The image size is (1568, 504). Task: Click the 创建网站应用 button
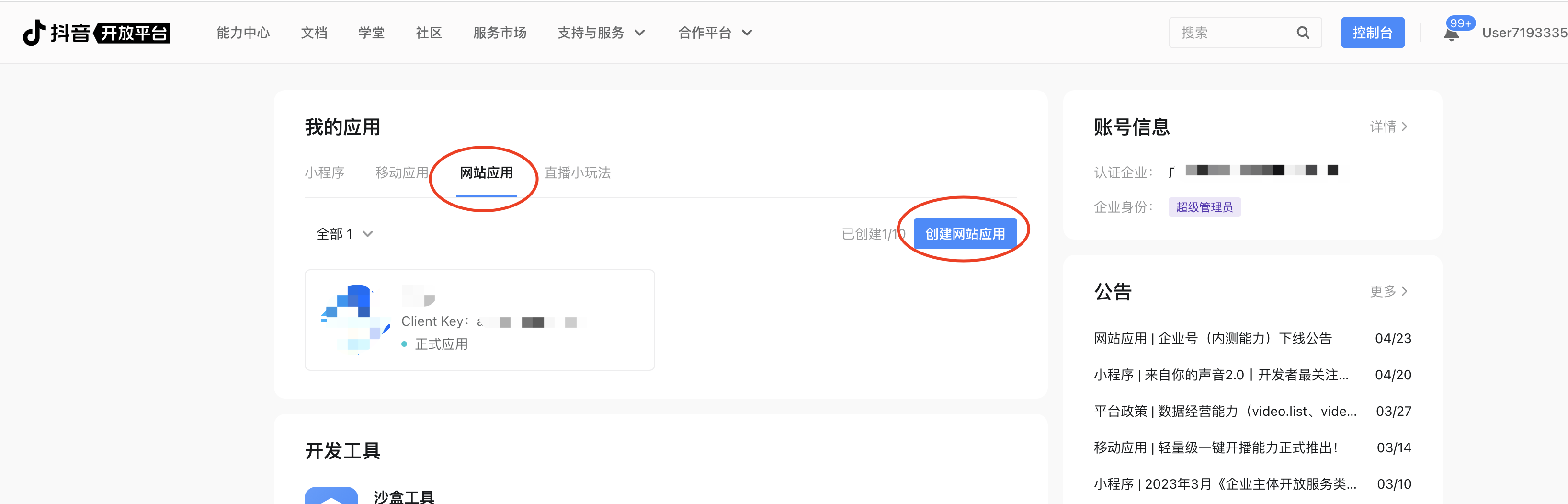pos(965,234)
